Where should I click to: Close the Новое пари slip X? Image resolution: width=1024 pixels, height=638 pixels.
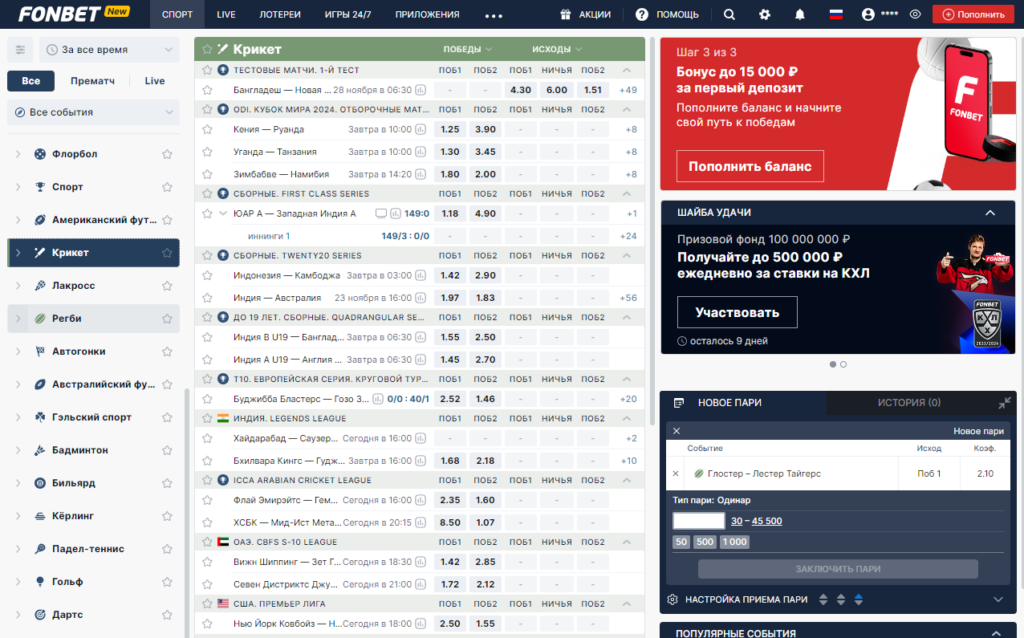pyautogui.click(x=677, y=431)
